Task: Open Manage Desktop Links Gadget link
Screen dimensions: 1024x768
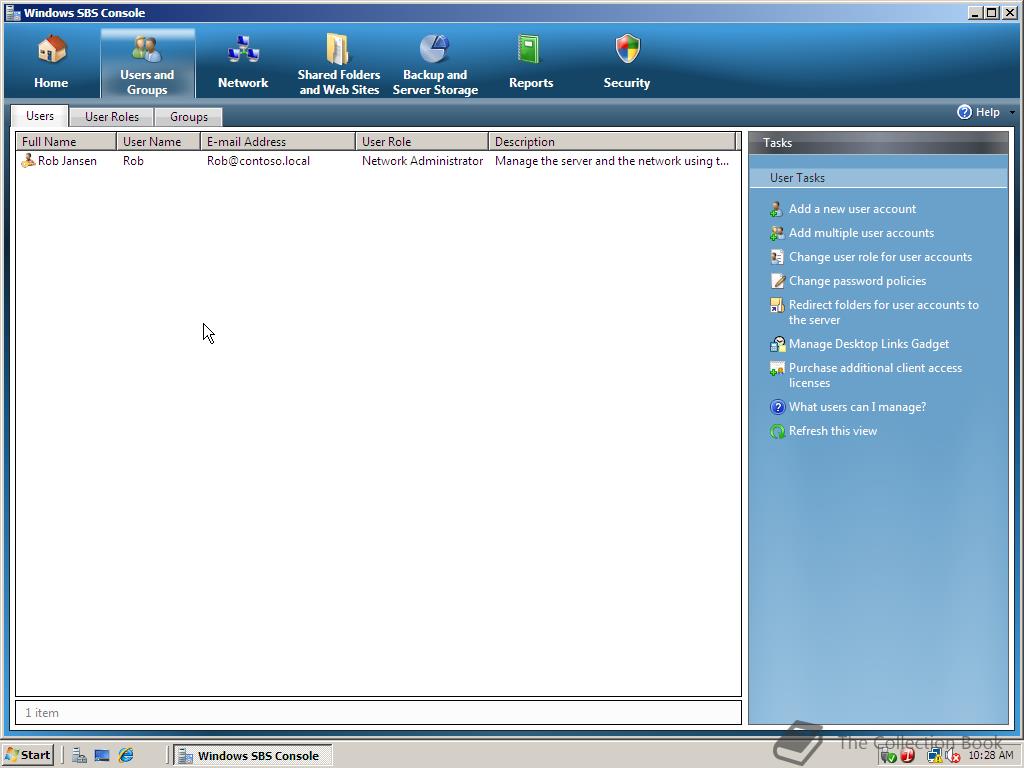Action: (x=869, y=344)
